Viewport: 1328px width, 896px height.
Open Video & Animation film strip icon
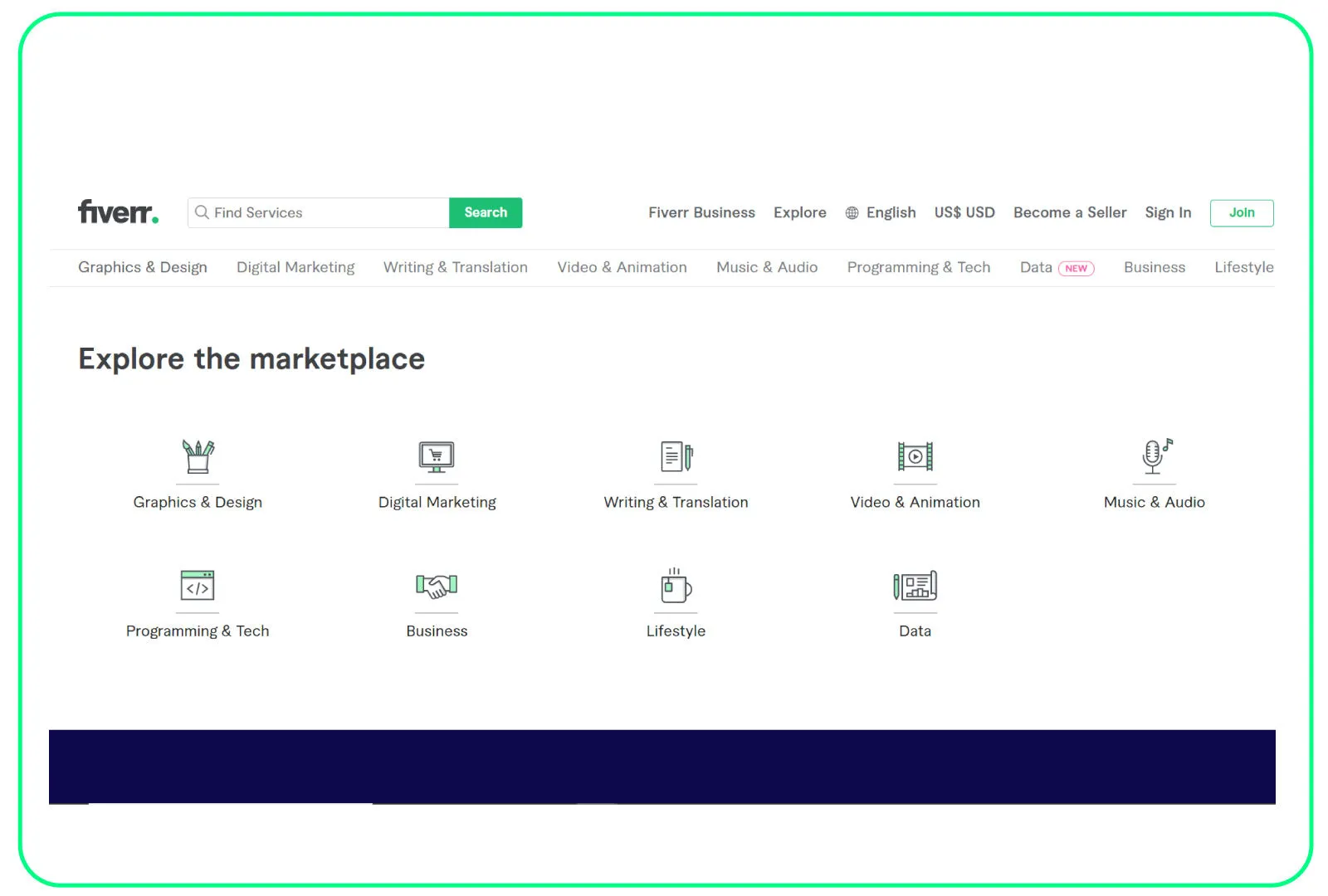(915, 456)
